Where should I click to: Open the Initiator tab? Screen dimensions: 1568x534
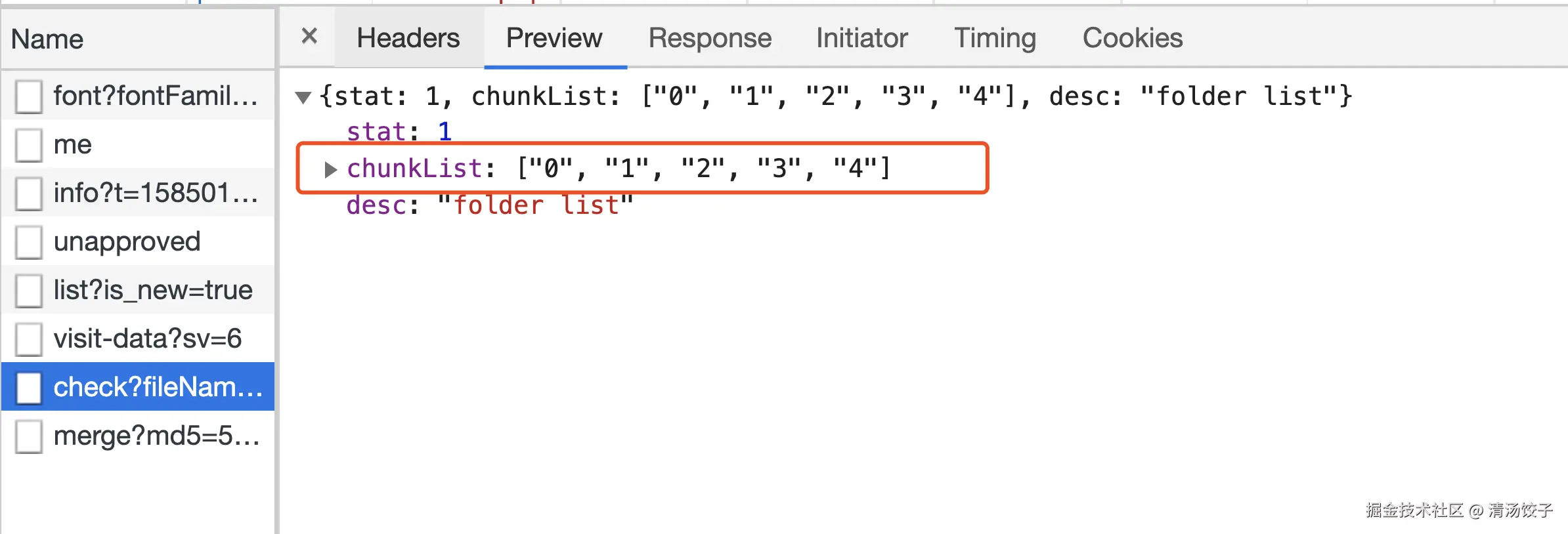(861, 38)
